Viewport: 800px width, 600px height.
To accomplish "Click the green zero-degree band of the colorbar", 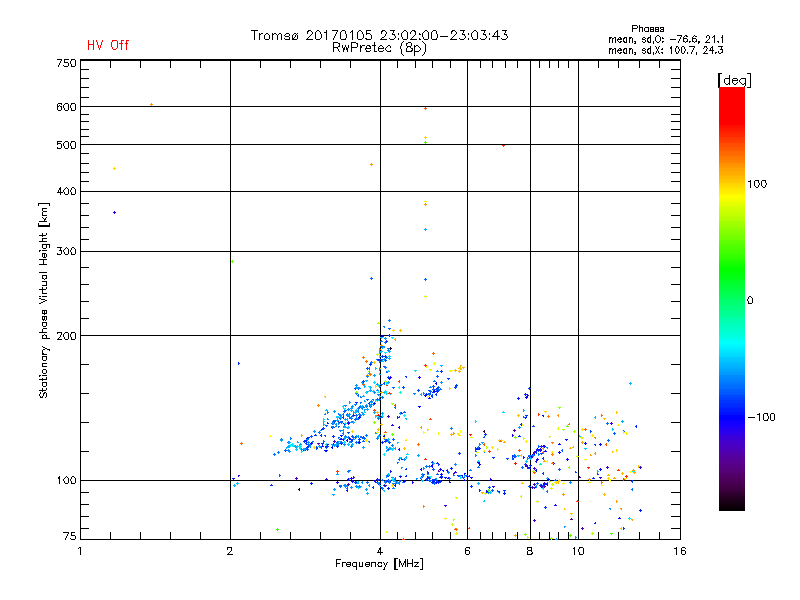I will click(732, 299).
